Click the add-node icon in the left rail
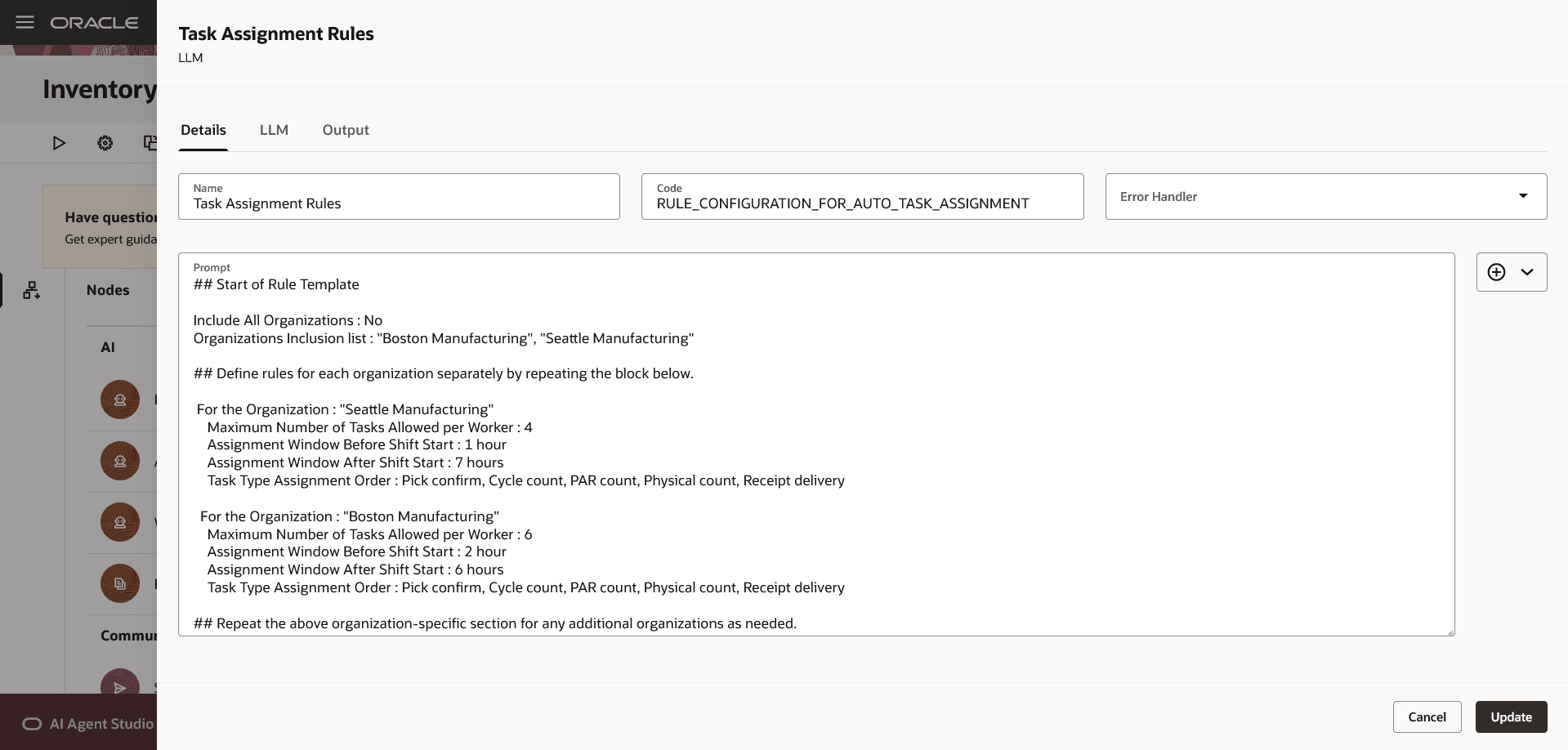This screenshot has height=750, width=1568. coord(32,290)
